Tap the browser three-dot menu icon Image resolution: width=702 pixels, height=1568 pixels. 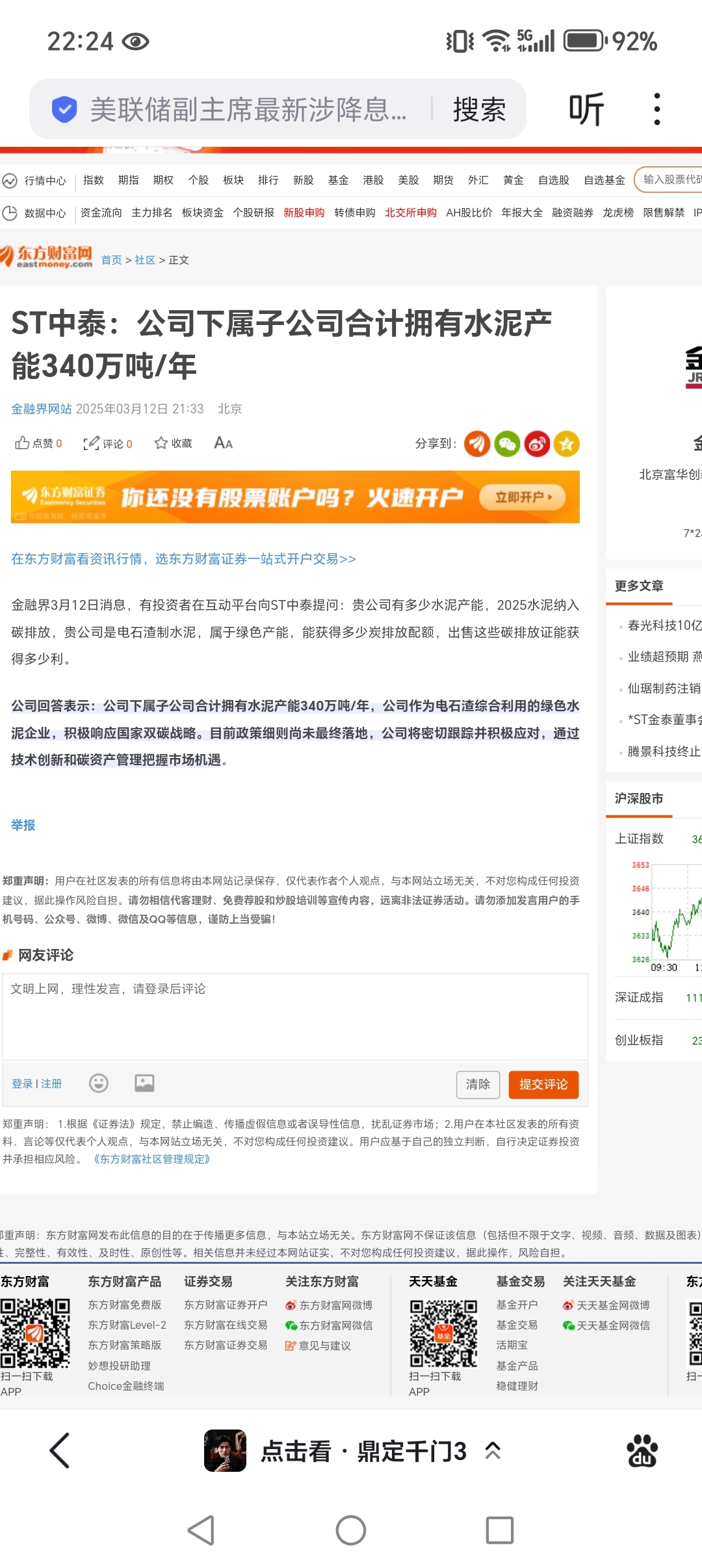pyautogui.click(x=657, y=109)
